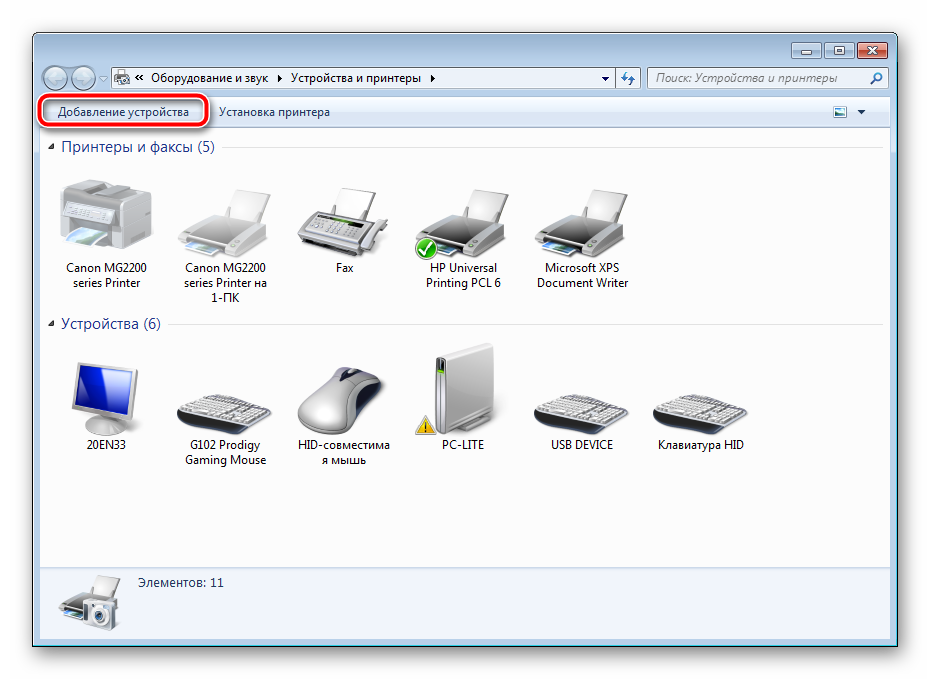930x679 pixels.
Task: Select Microsoft XPS Document Writer icon
Action: (x=582, y=220)
